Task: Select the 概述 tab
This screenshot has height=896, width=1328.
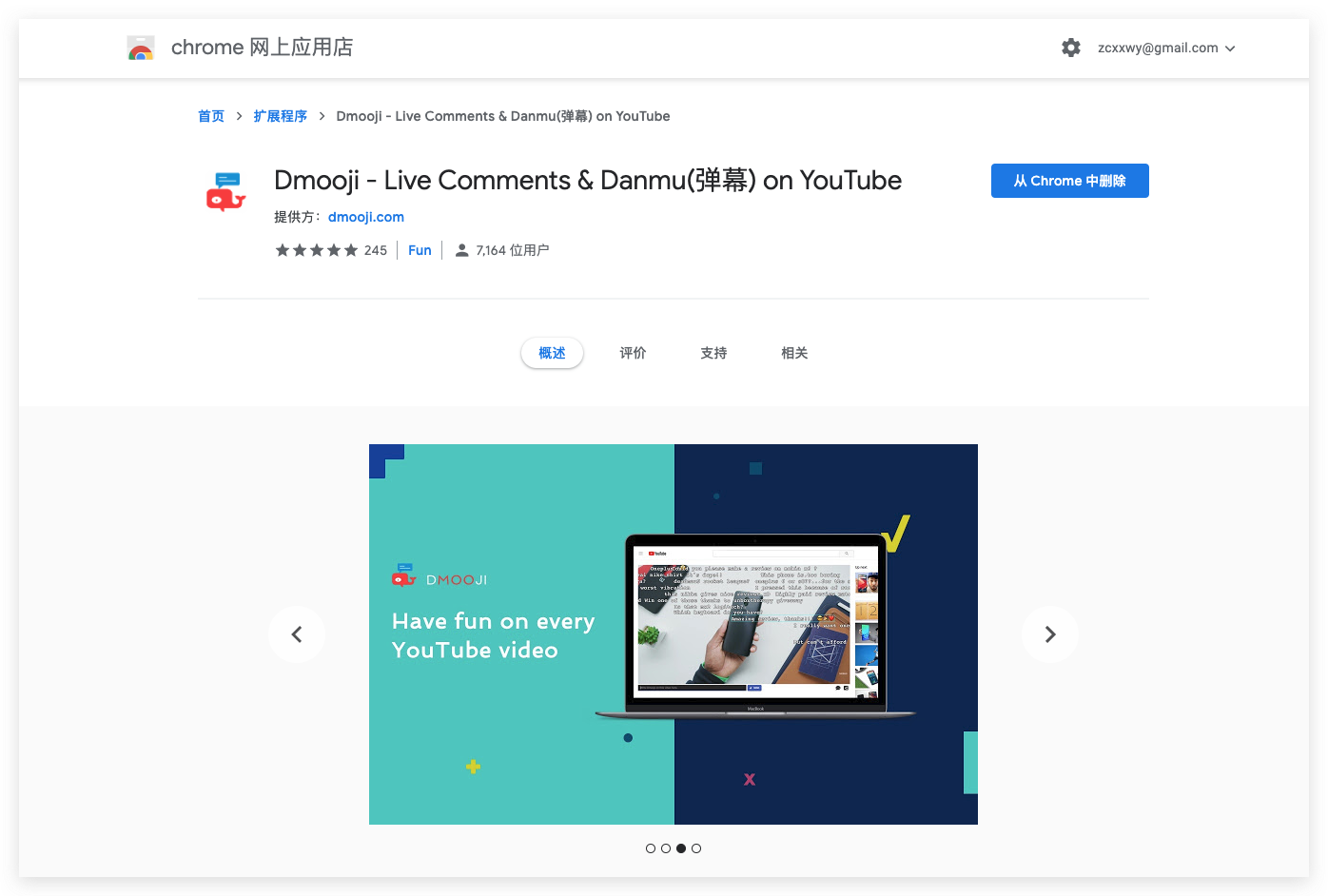Action: pos(552,353)
